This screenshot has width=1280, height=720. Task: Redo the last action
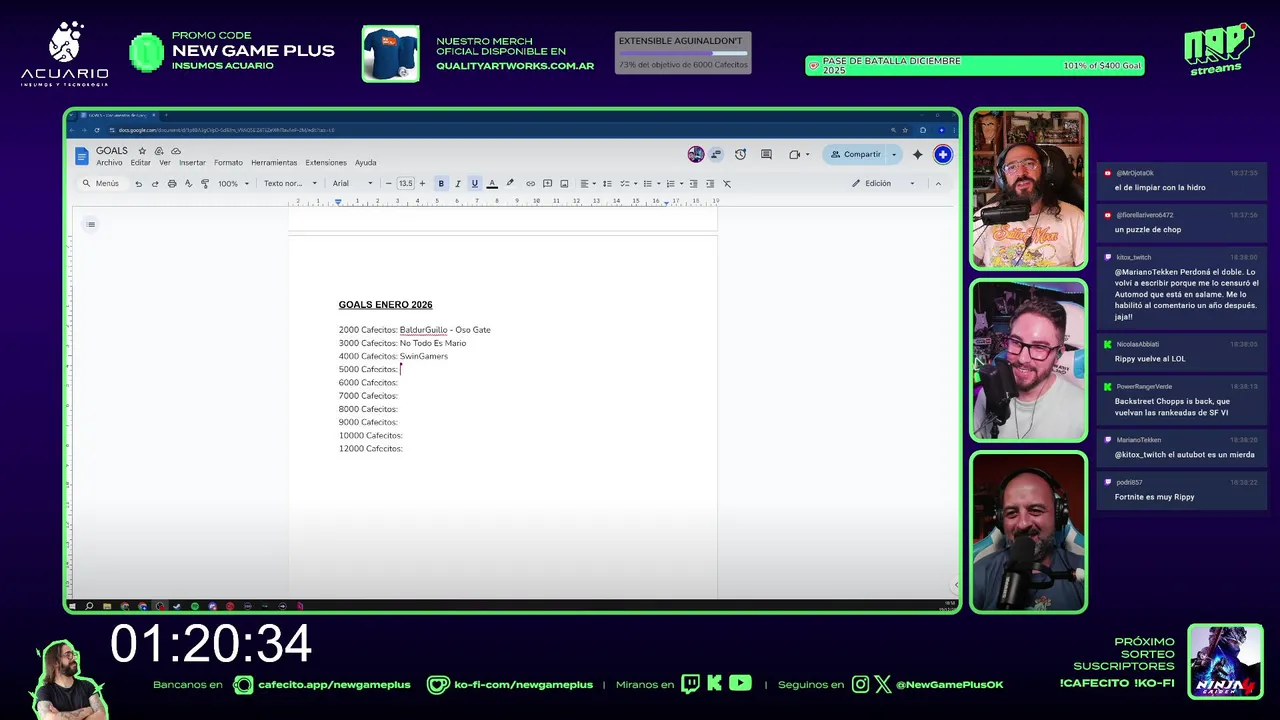click(x=155, y=184)
